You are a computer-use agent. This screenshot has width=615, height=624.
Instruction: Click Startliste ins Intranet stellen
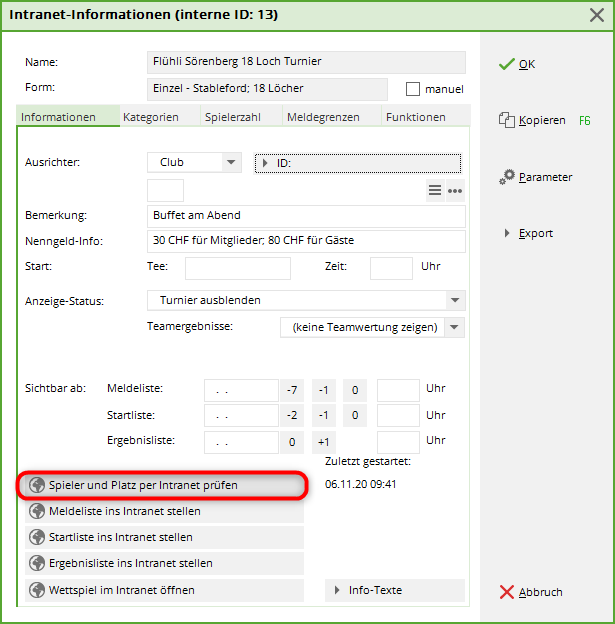164,537
